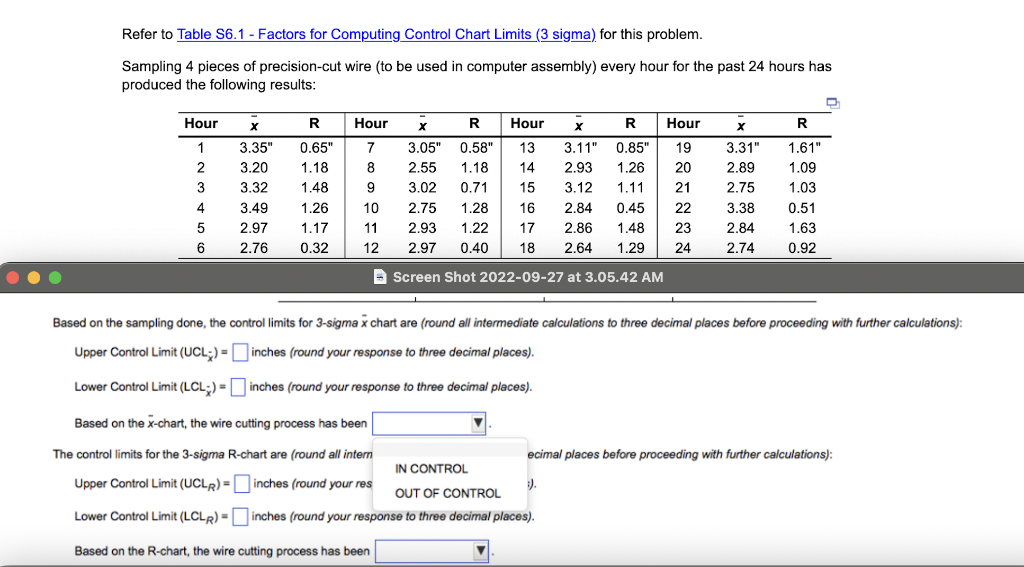Screen dimensions: 1024x567
Task: Click the R value 0.92 for hour 24
Action: click(x=802, y=248)
